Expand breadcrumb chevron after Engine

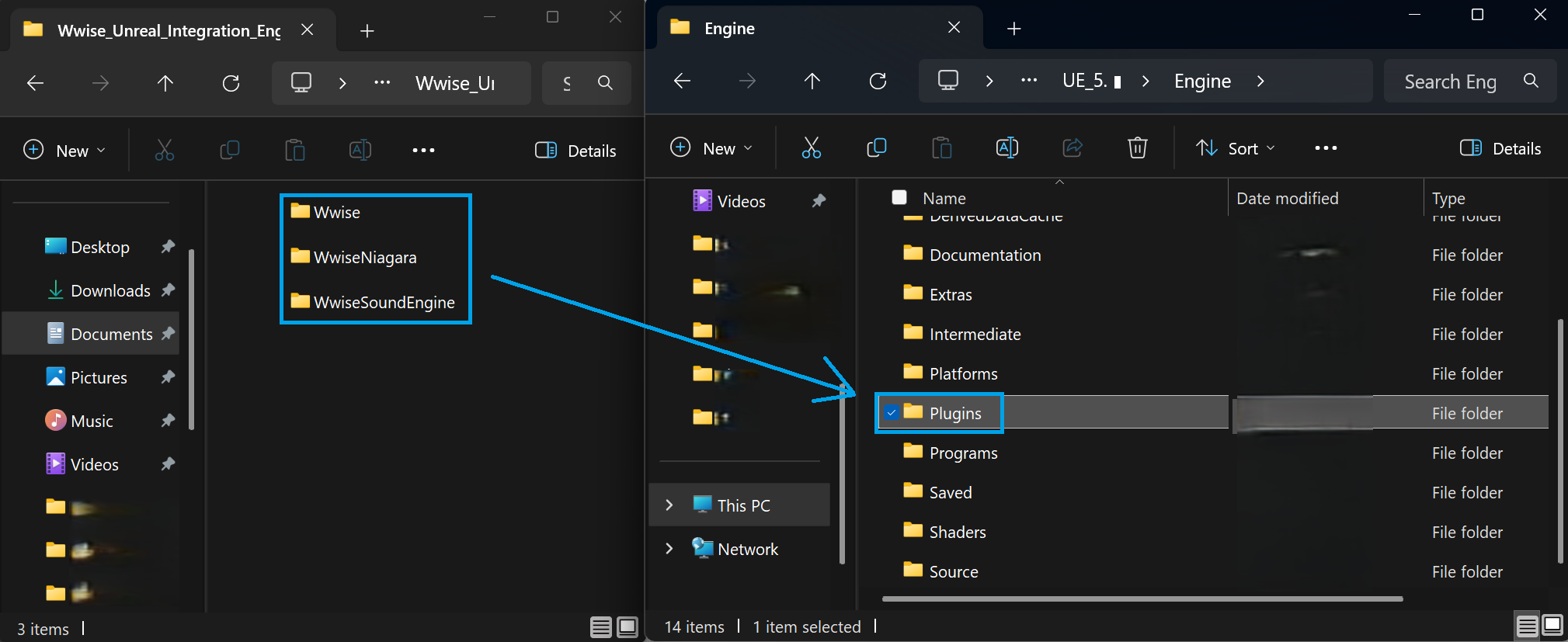coord(1260,81)
